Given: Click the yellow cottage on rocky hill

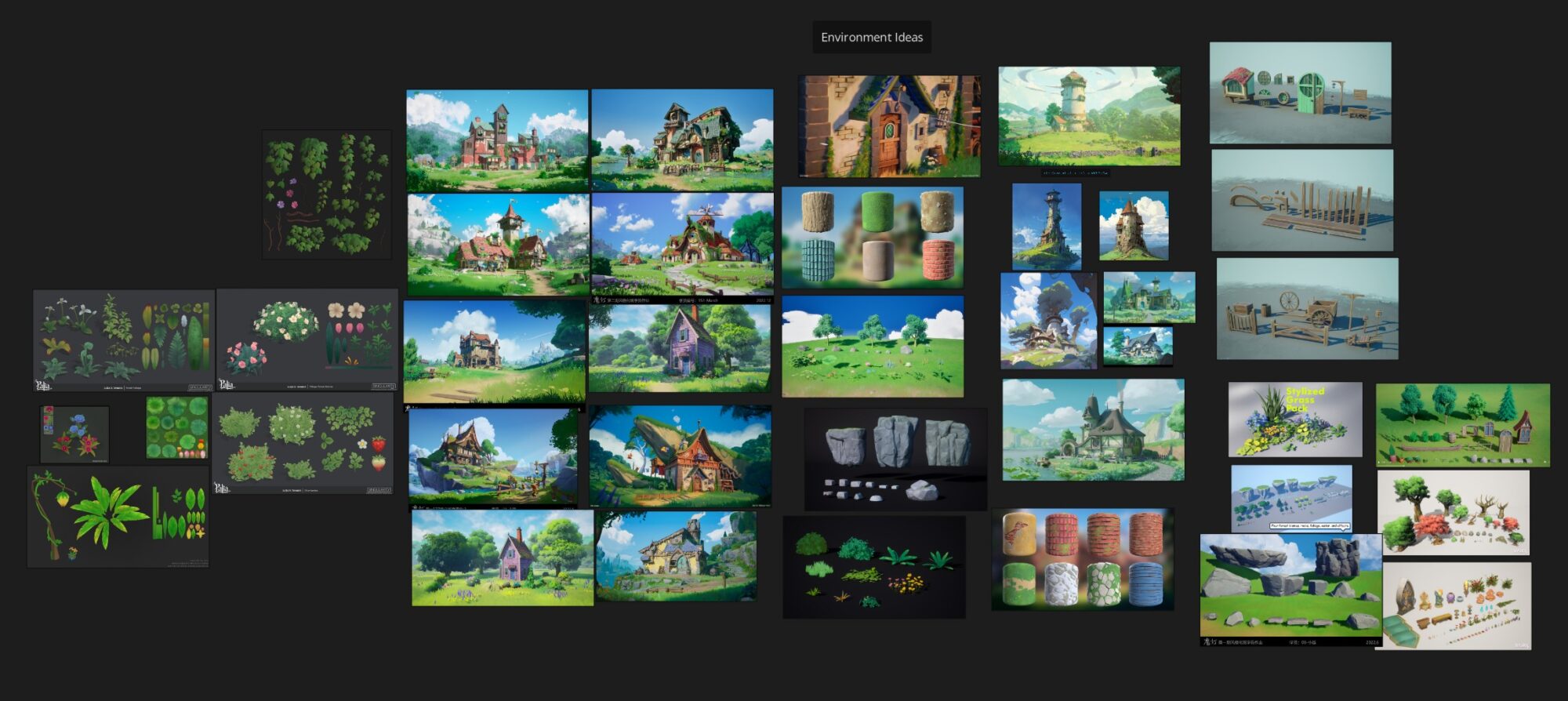Looking at the screenshot, I should (x=677, y=557).
